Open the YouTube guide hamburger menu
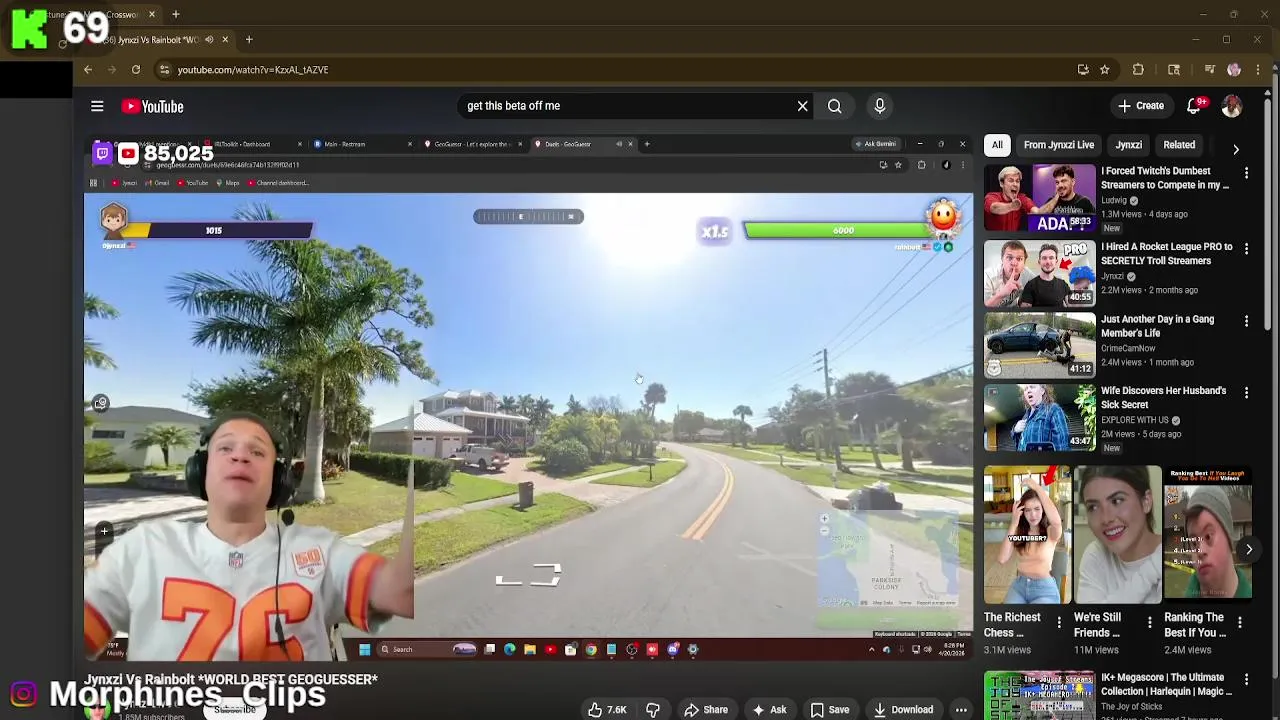 coord(97,106)
